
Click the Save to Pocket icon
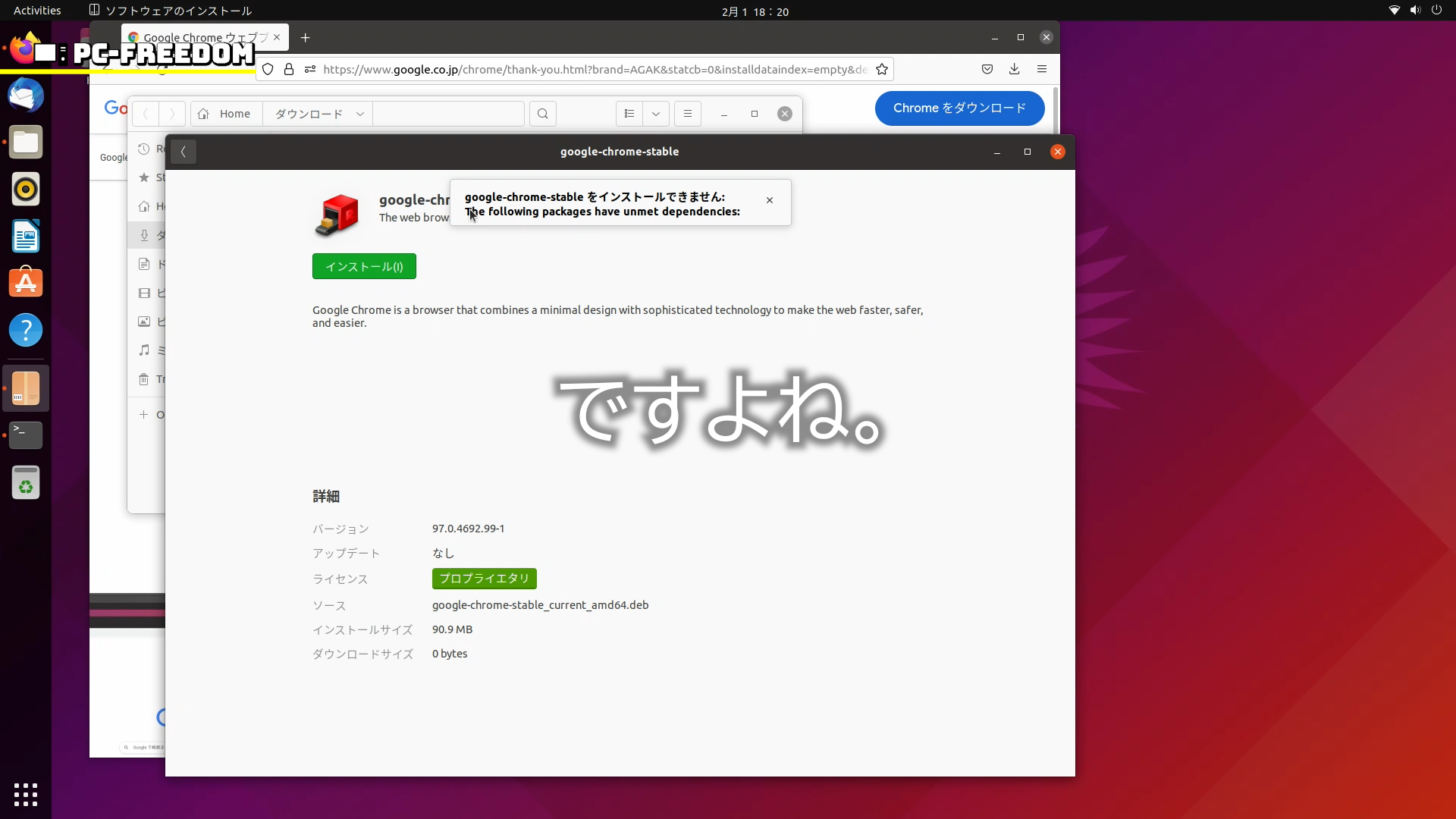pyautogui.click(x=987, y=69)
